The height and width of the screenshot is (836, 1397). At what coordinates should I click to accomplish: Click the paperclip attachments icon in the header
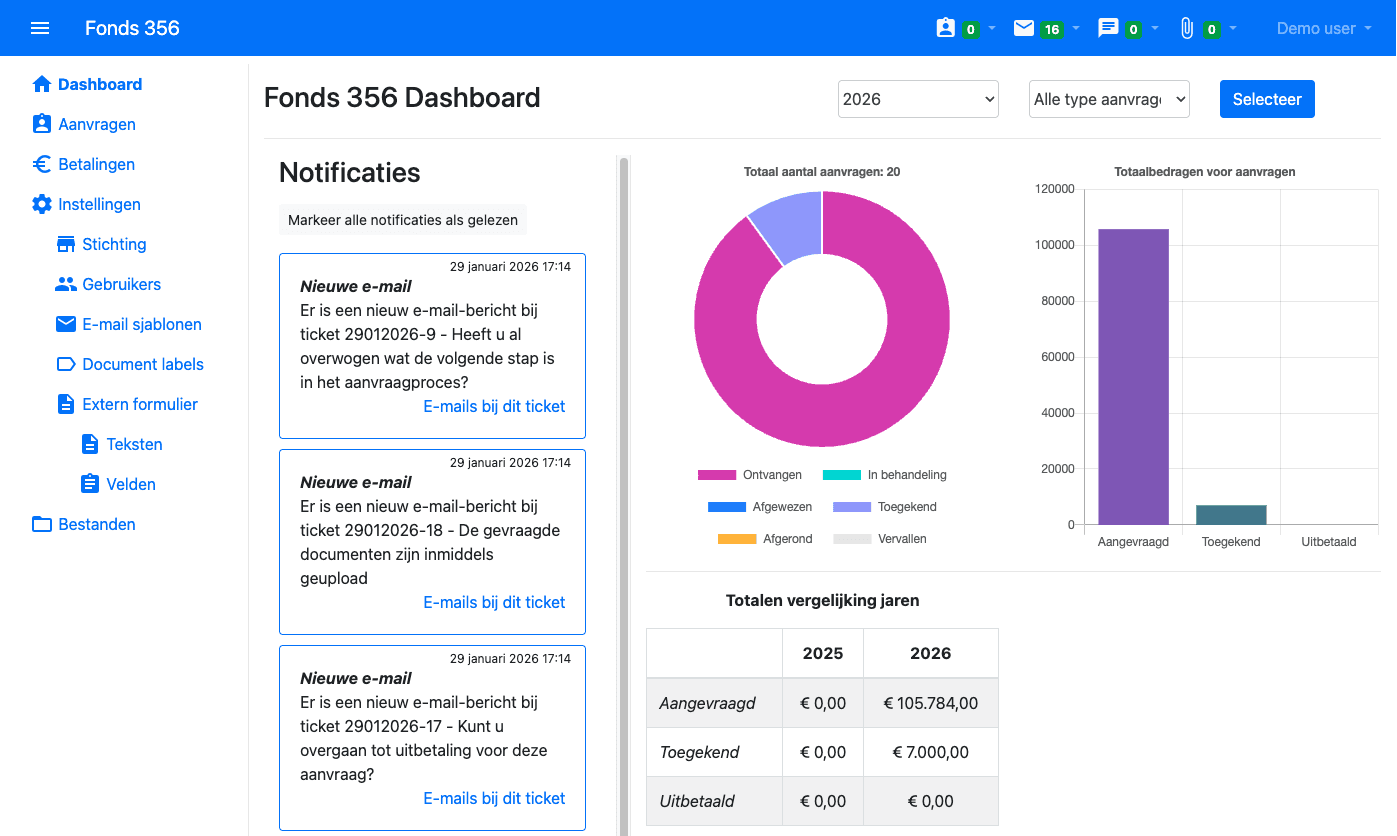click(x=1187, y=28)
